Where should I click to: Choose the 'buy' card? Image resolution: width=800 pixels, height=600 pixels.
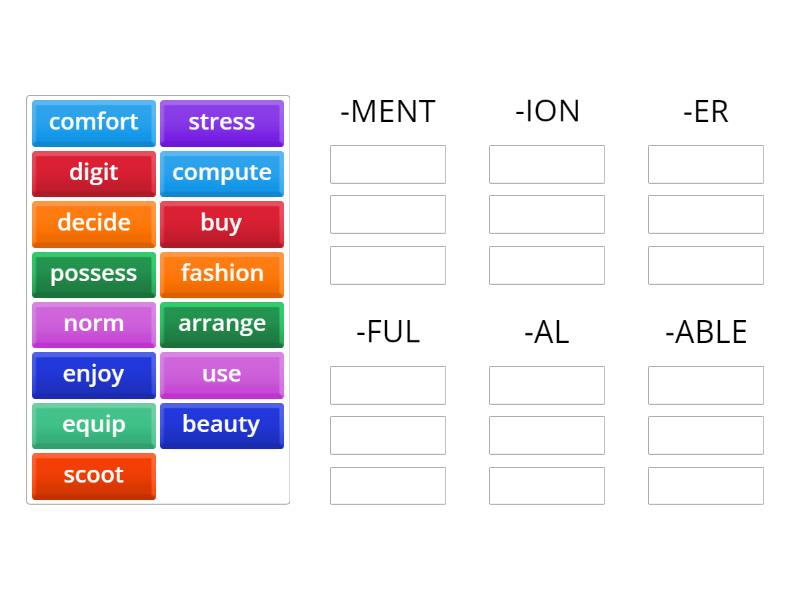222,224
